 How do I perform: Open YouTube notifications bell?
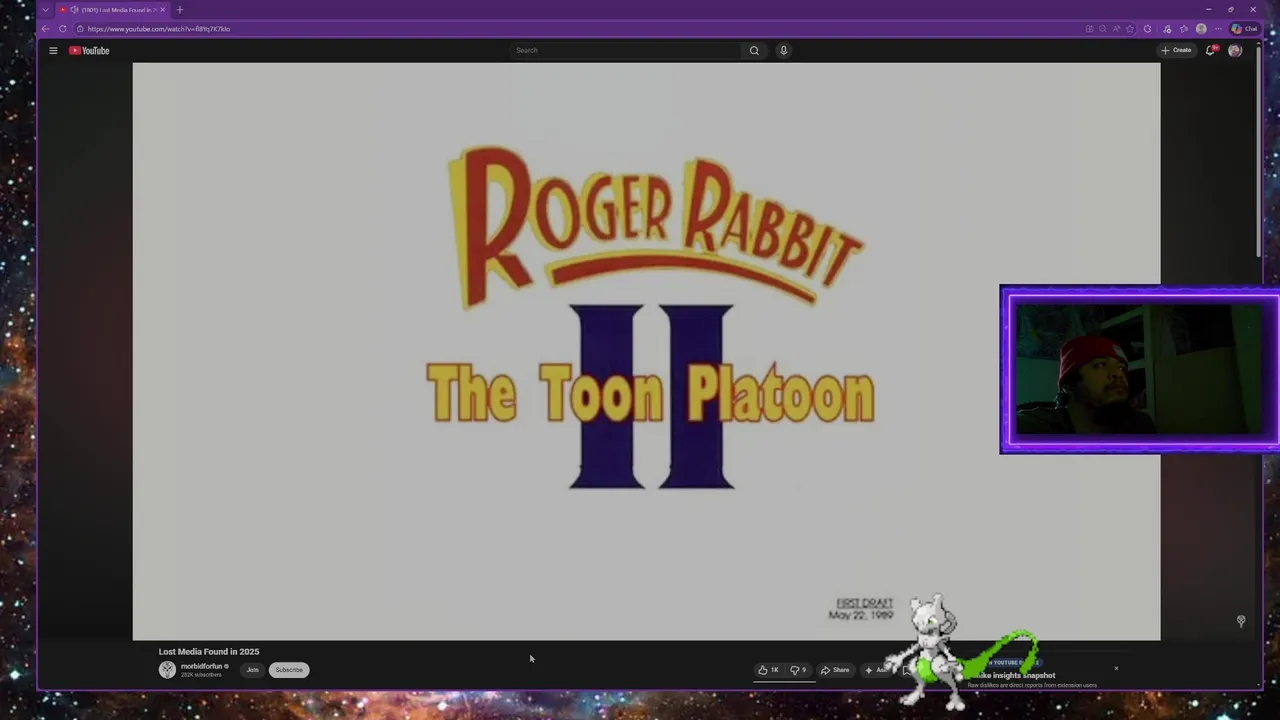tap(1210, 50)
